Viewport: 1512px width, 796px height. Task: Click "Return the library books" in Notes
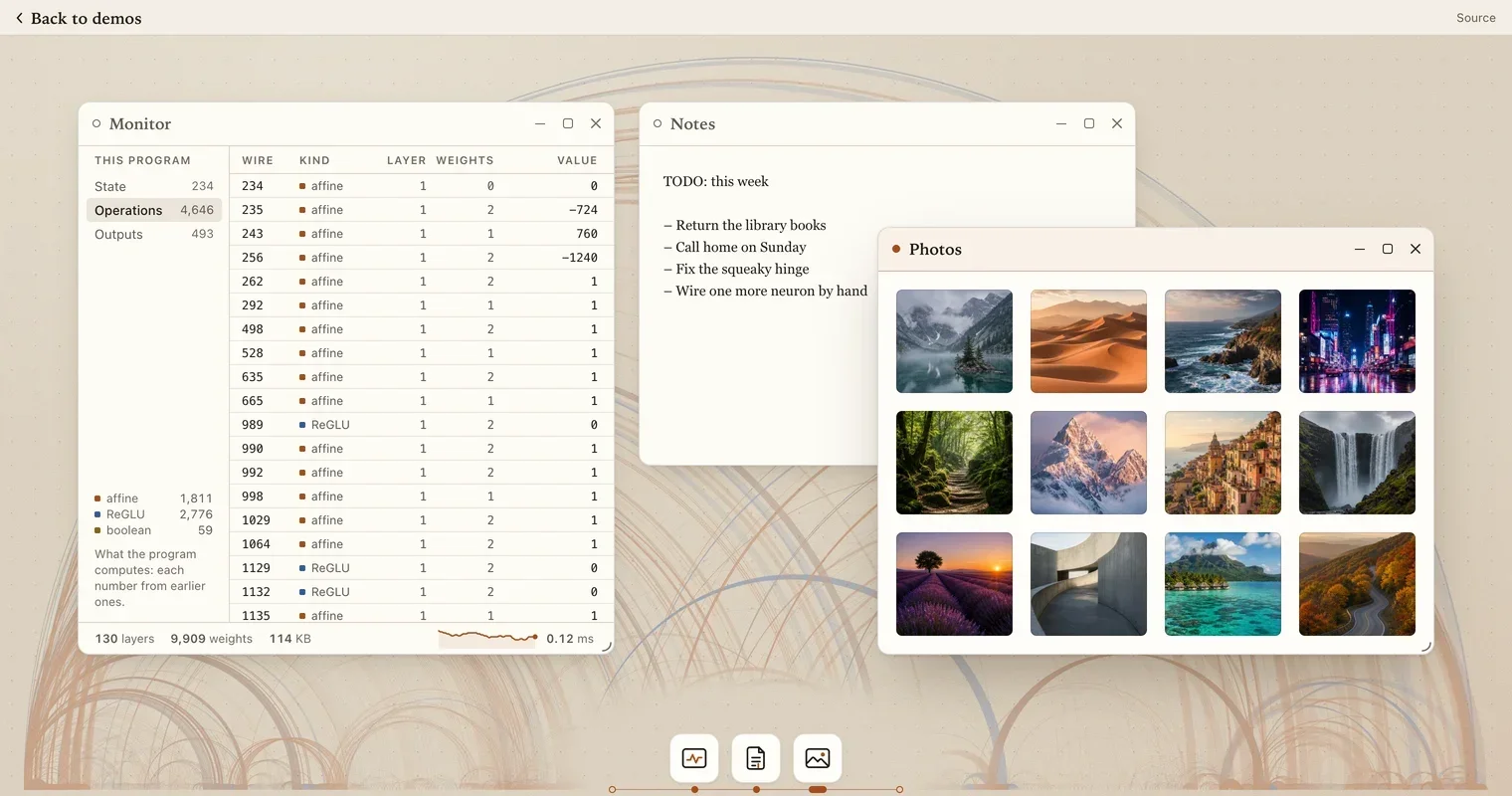(751, 225)
